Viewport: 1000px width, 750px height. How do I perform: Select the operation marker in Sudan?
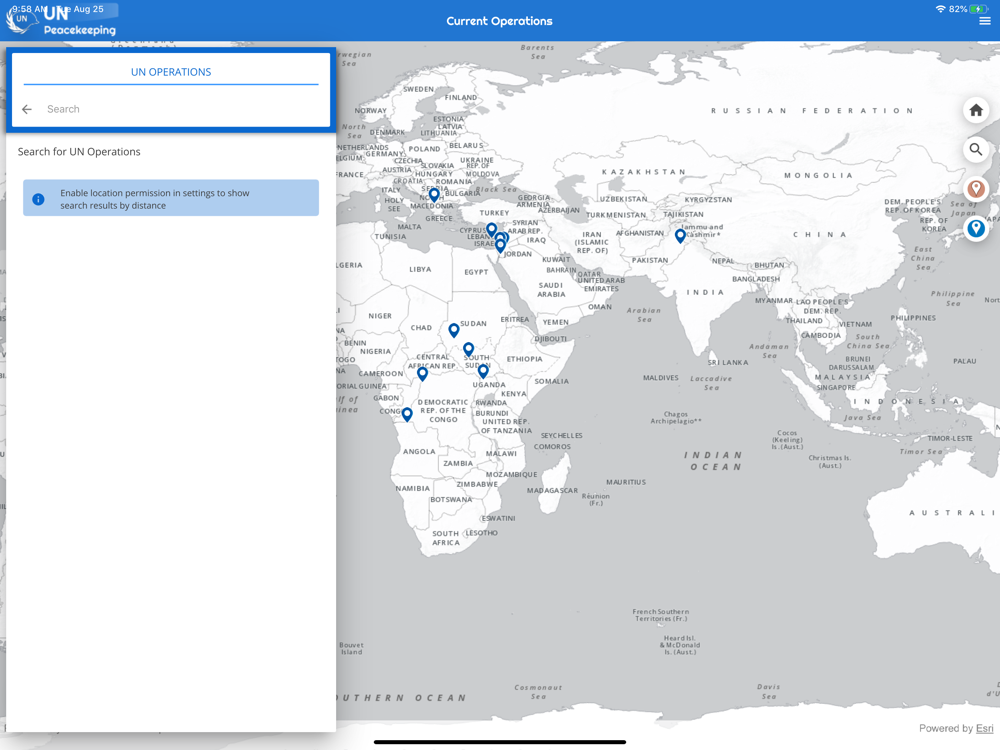tap(453, 330)
